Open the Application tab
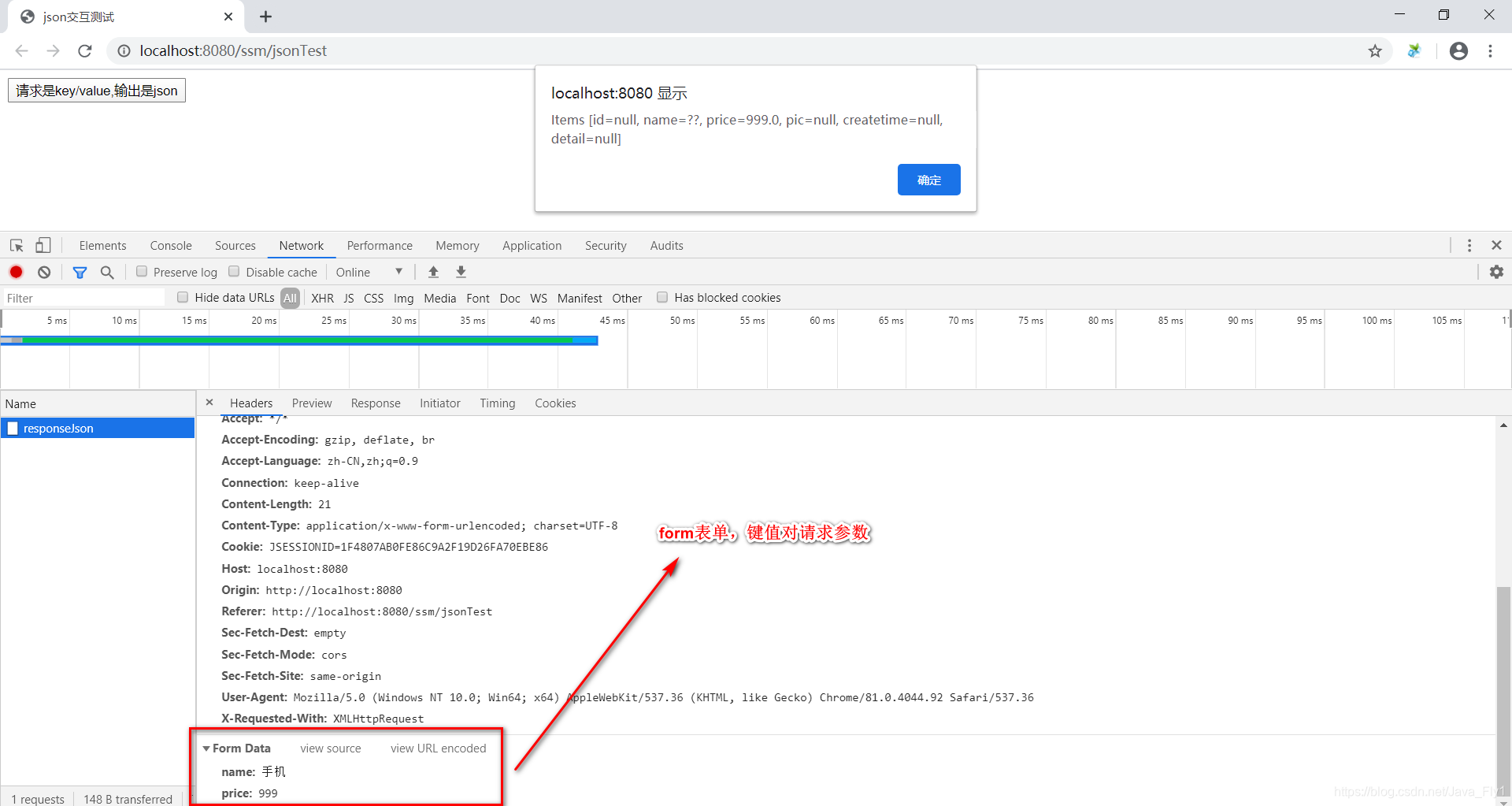Image resolution: width=1512 pixels, height=806 pixels. [x=532, y=246]
